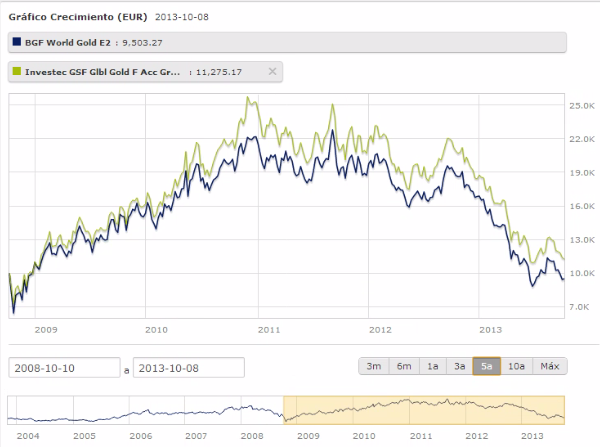Edit the end date 2013-10-08 field
Screen dimensions: 600x447
click(x=188, y=368)
